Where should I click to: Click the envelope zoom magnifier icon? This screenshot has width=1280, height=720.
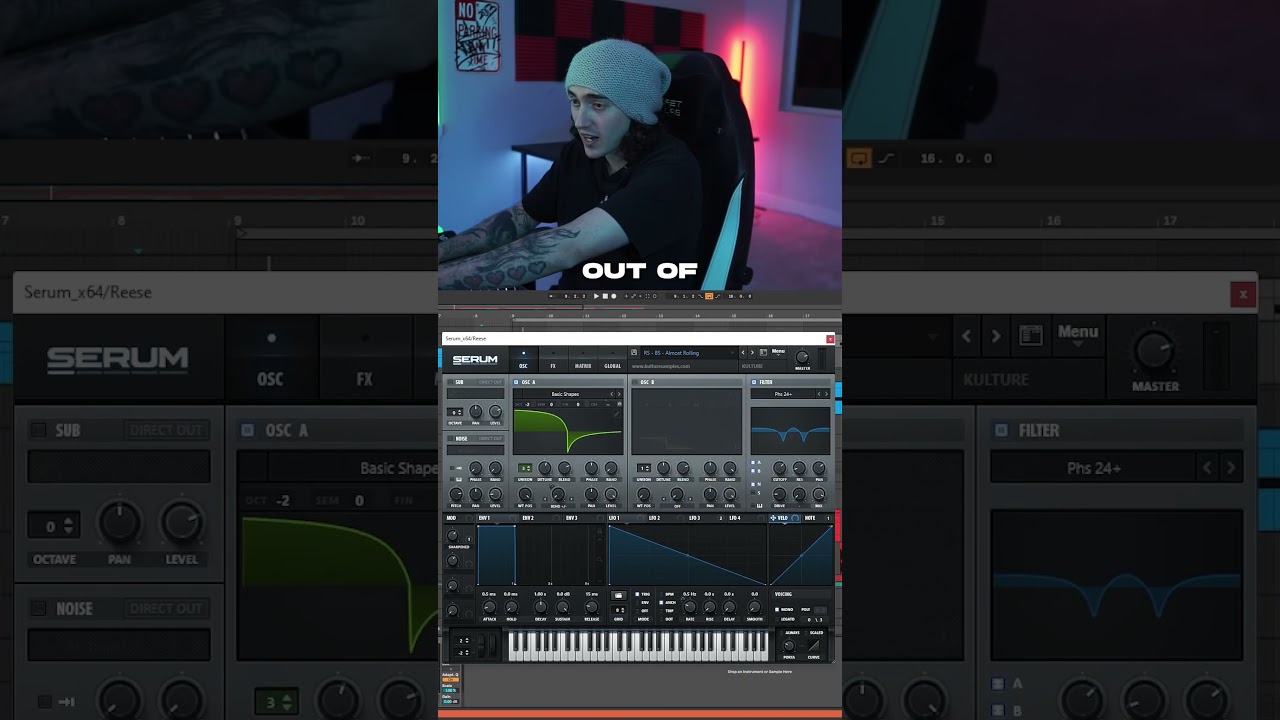tap(600, 559)
